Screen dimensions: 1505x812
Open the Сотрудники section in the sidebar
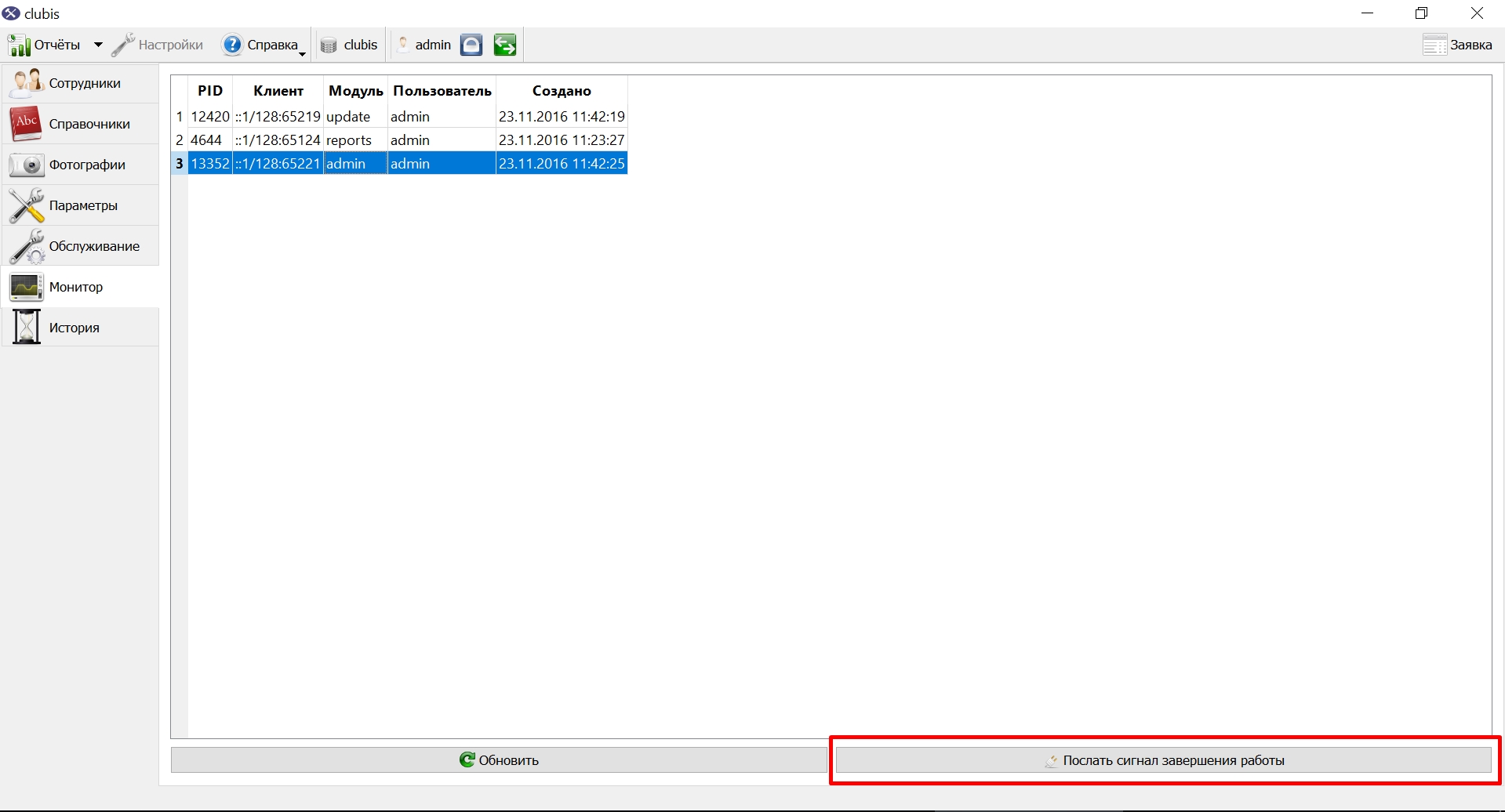click(x=80, y=83)
